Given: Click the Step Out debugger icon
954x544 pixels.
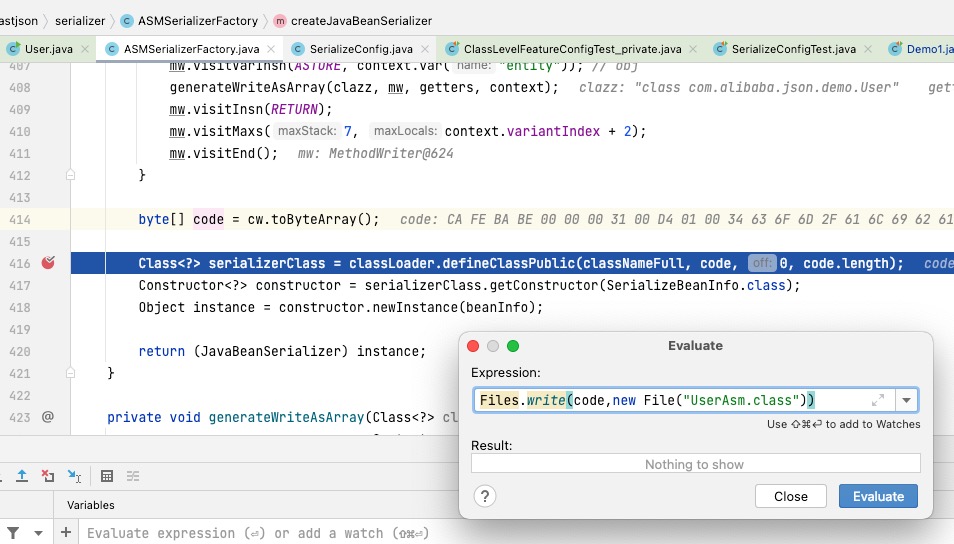Looking at the screenshot, I should click(22, 476).
